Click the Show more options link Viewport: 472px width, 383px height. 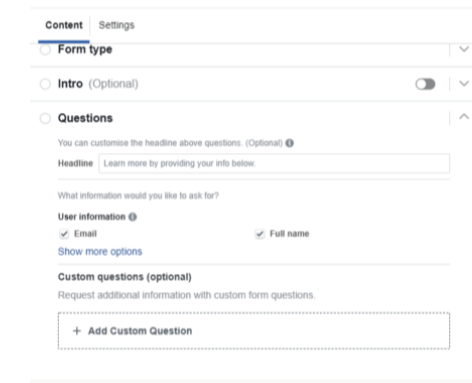click(100, 252)
